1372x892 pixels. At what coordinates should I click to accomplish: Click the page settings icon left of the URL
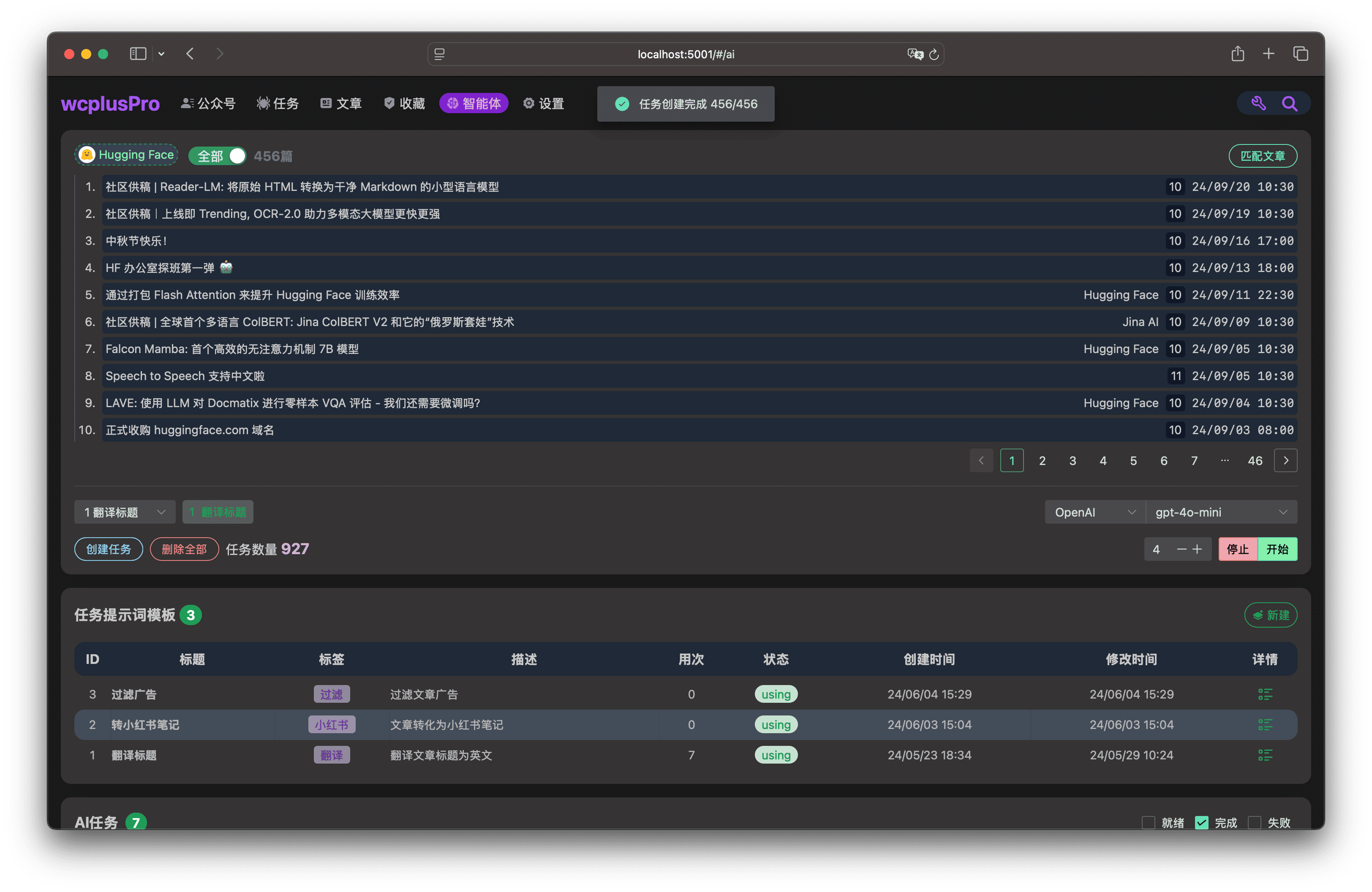click(439, 54)
